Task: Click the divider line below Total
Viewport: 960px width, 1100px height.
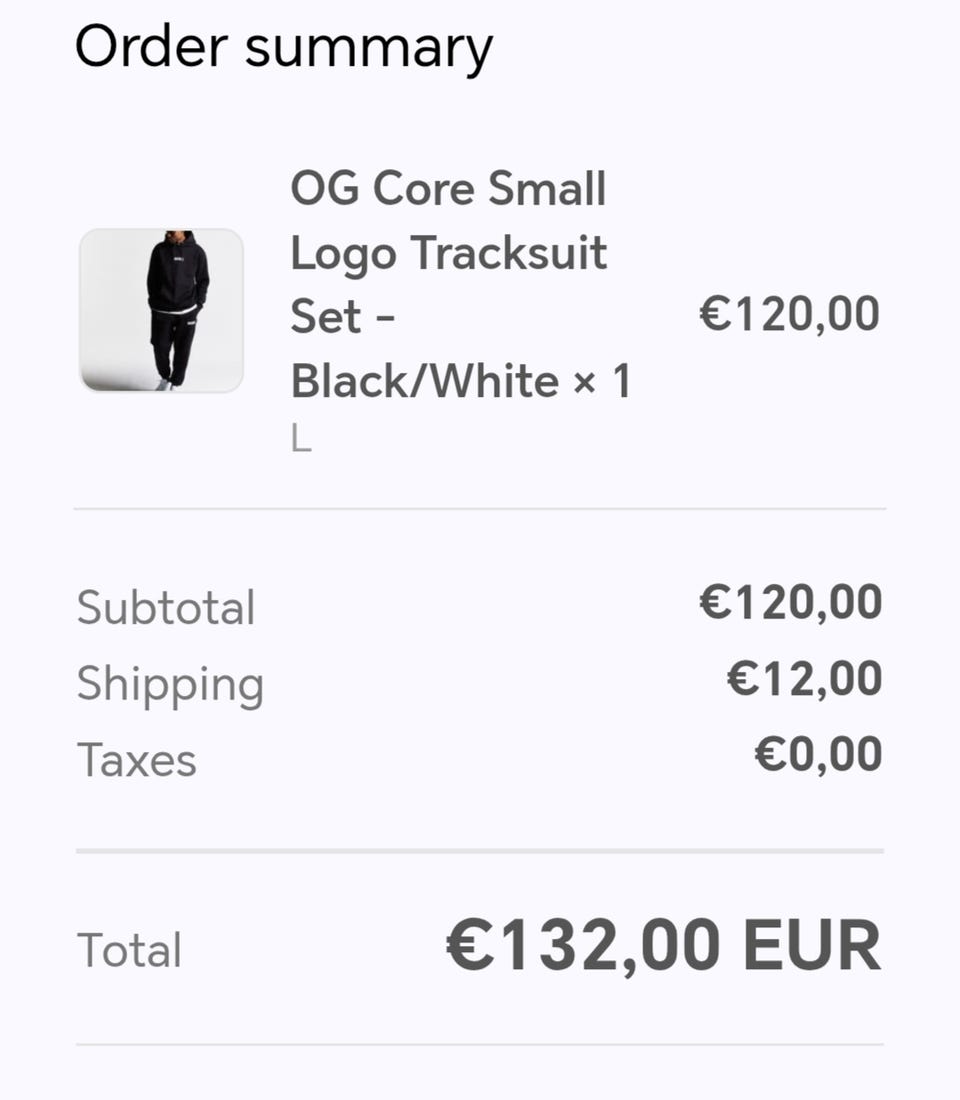Action: click(480, 1045)
